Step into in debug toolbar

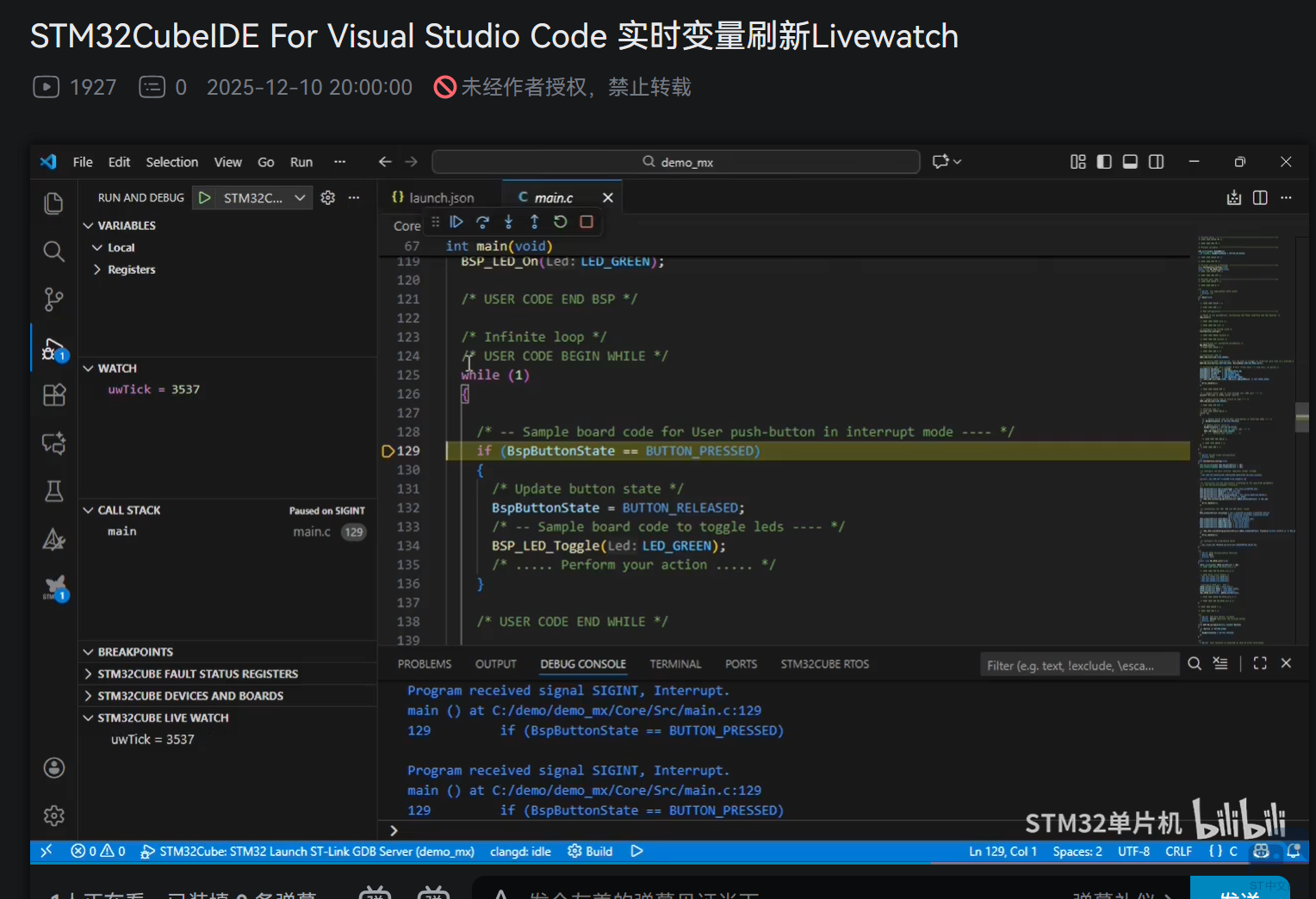pos(508,222)
